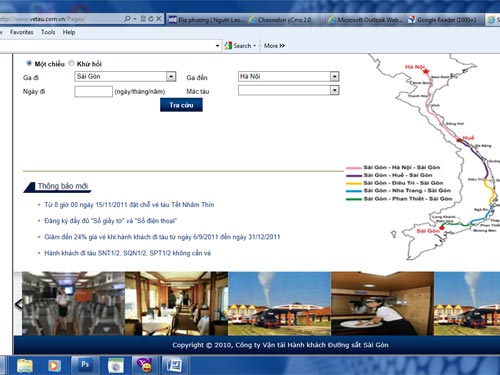Image resolution: width=500 pixels, height=375 pixels.
Task: Open the Ga đi dropdown showing Sài Gòn
Action: pyautogui.click(x=125, y=77)
